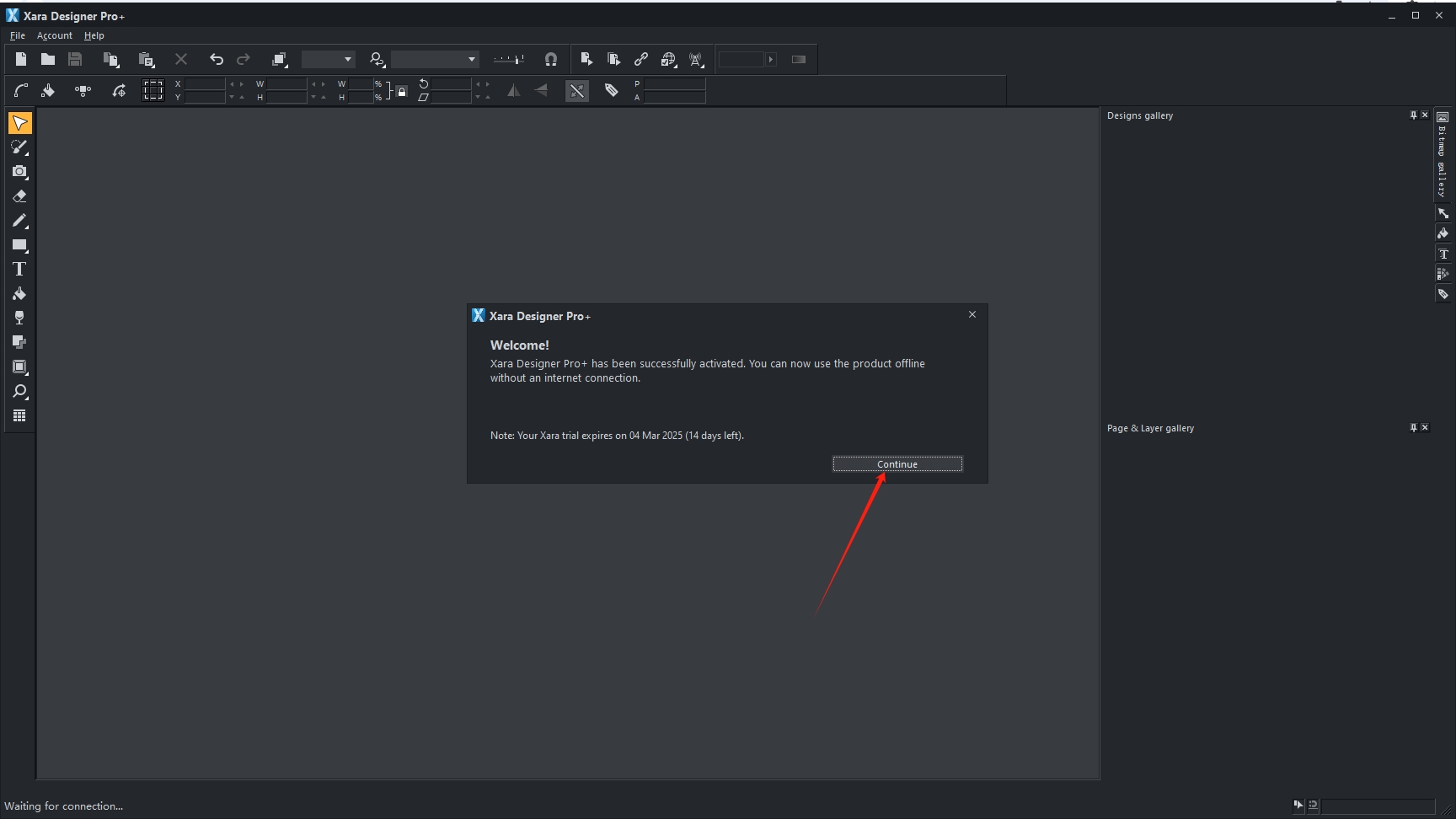Open the zoom percentage dropdown
The image size is (1456, 819).
pyautogui.click(x=329, y=59)
